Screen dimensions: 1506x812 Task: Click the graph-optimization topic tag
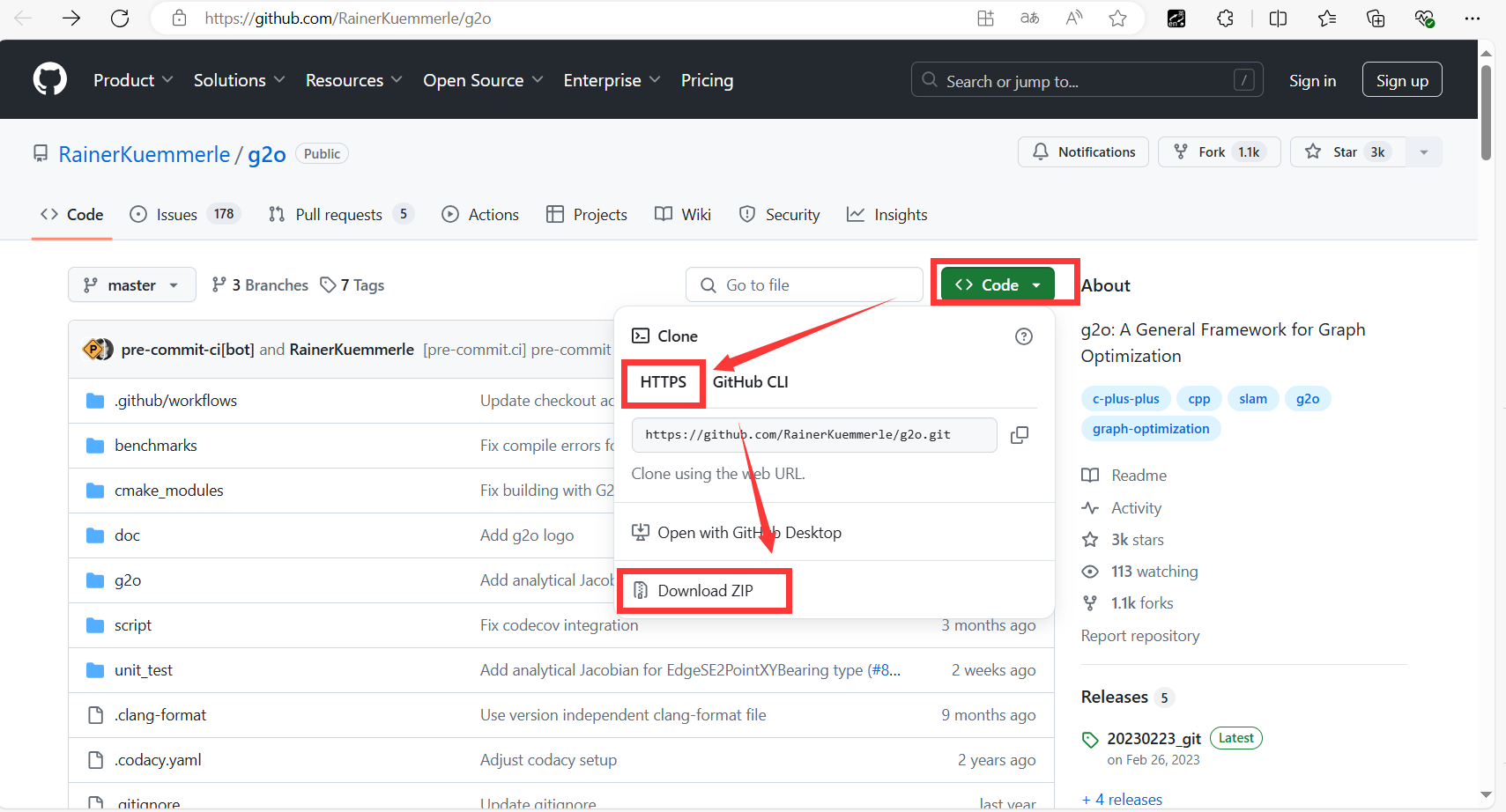tap(1150, 429)
